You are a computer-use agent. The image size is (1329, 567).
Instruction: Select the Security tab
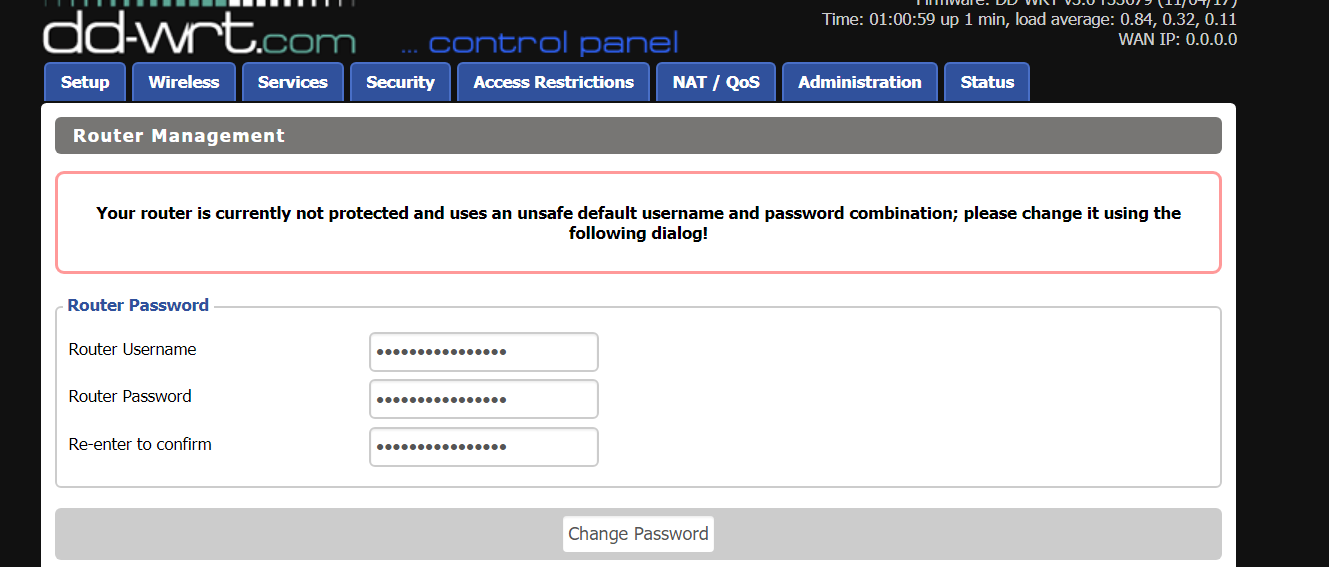(400, 83)
